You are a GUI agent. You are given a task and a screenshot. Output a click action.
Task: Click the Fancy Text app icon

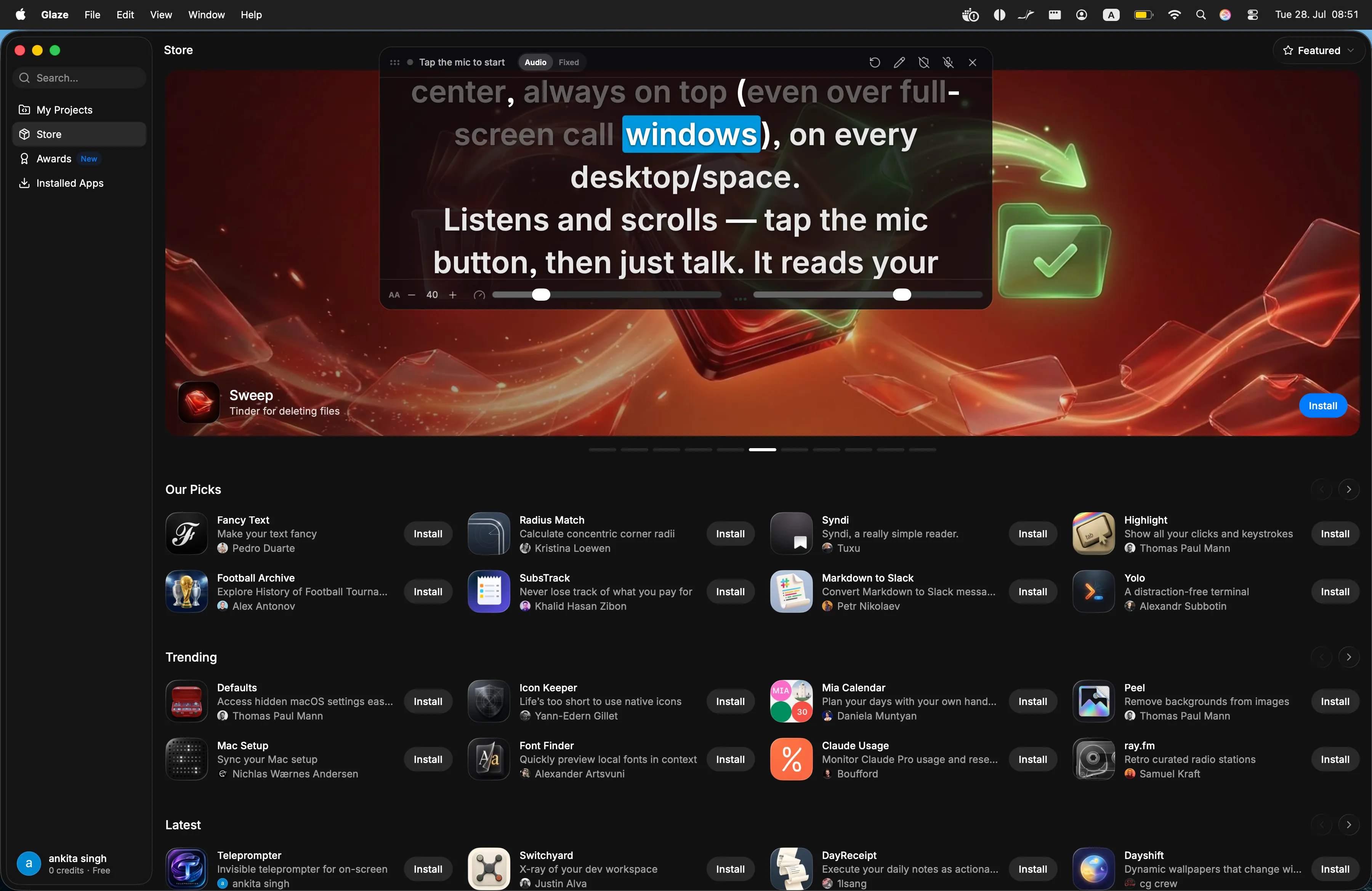click(186, 534)
